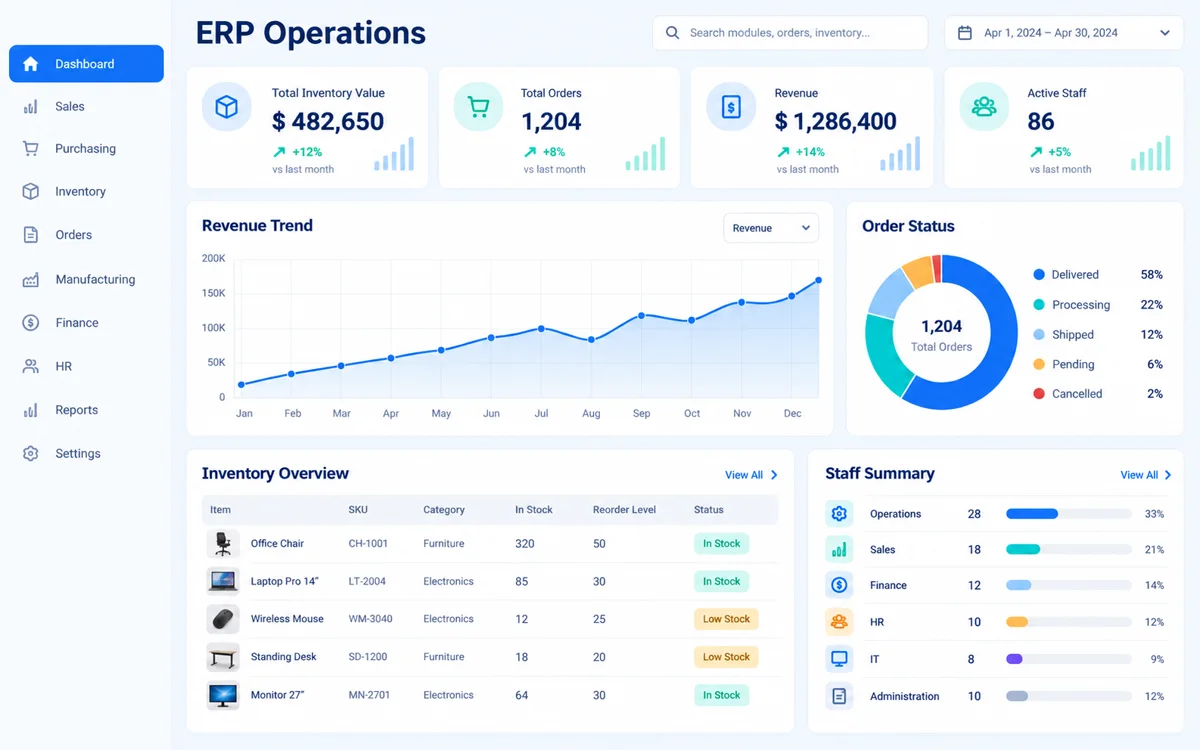
Task: Click the Cancelled red legend dot
Action: coord(1039,394)
